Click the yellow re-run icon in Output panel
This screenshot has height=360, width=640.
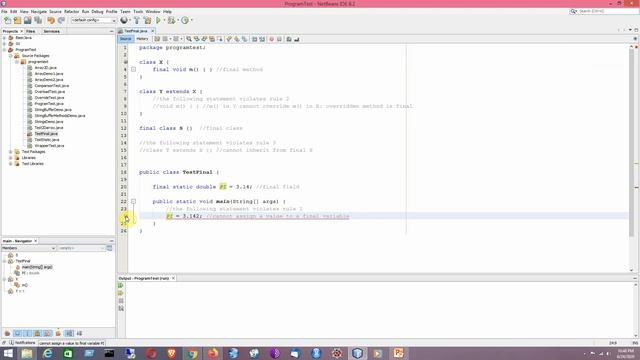[x=121, y=293]
